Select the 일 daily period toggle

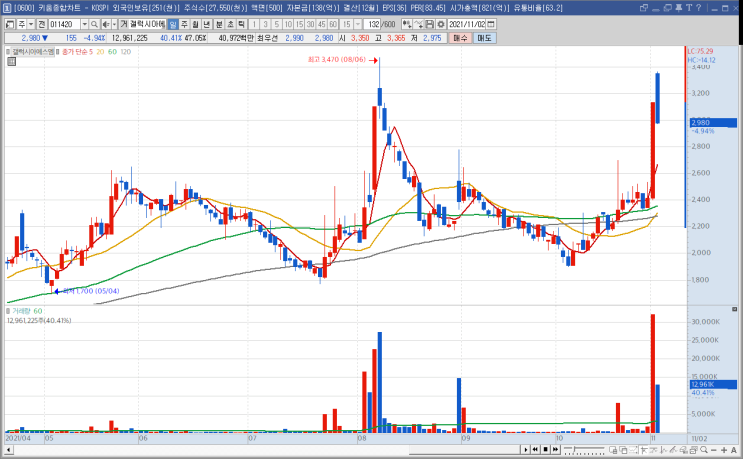coord(173,24)
